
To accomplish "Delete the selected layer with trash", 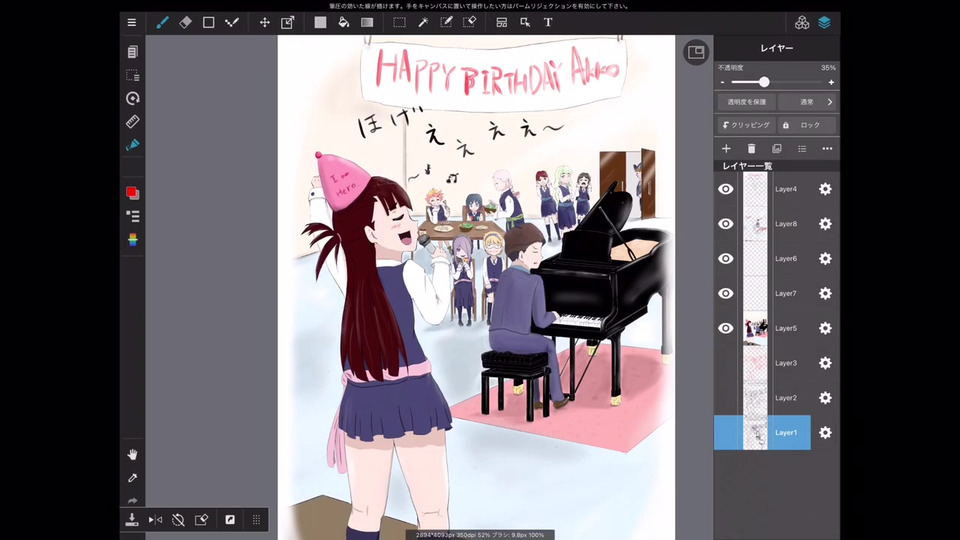I will coord(751,149).
